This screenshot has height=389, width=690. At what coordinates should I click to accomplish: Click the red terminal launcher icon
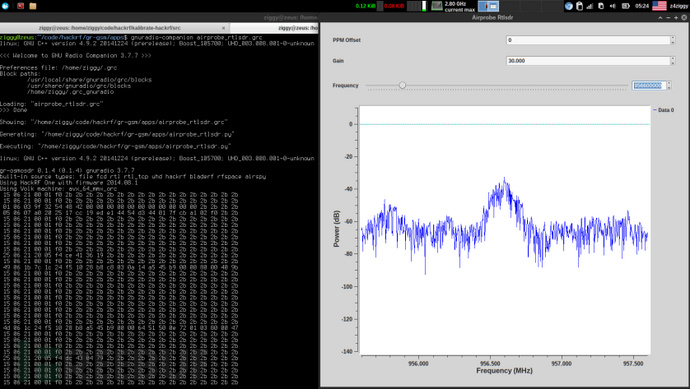point(20,6)
